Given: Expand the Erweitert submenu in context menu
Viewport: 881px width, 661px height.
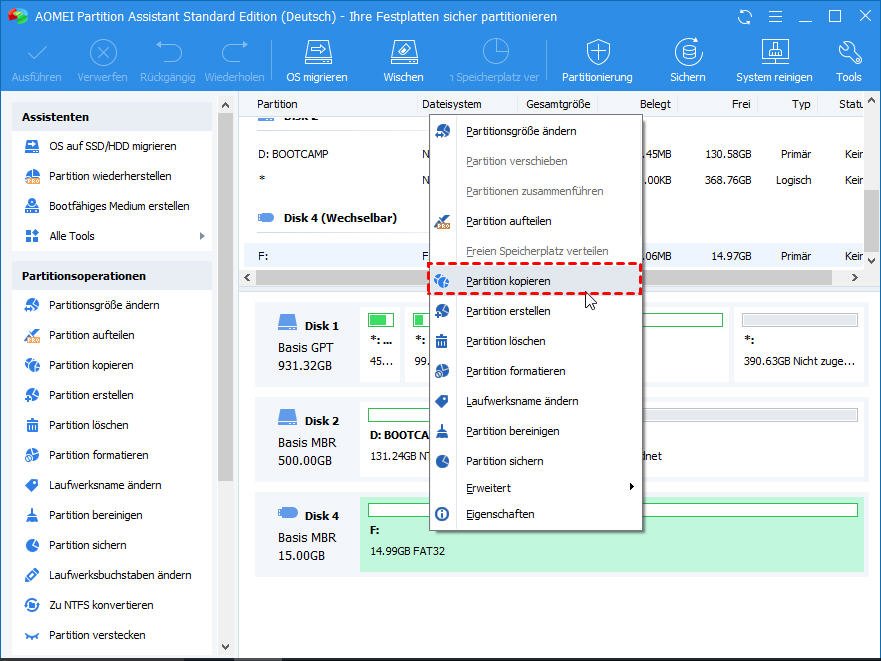Looking at the screenshot, I should (x=535, y=488).
